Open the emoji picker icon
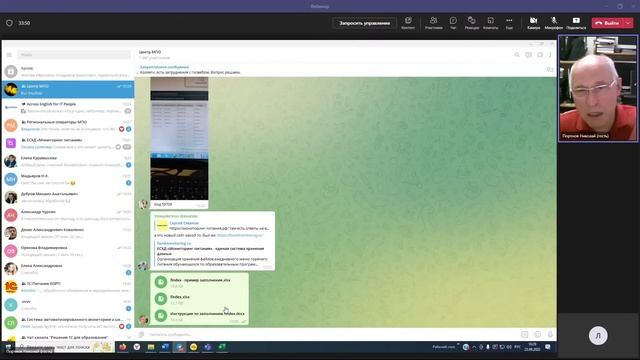The image size is (640, 360). (538, 334)
